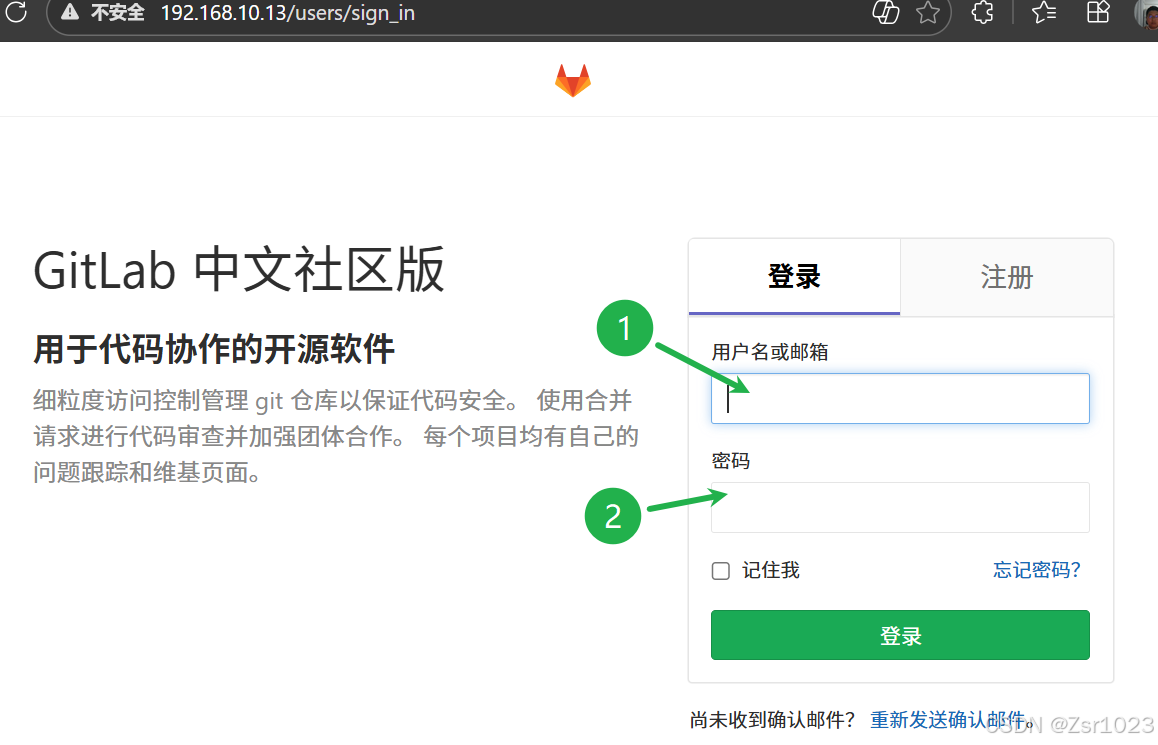Click the not-secure warning triangle icon
The height and width of the screenshot is (745, 1158).
point(70,12)
